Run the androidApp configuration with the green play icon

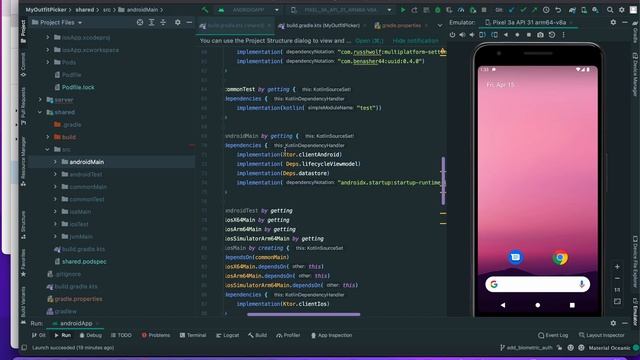coord(403,10)
